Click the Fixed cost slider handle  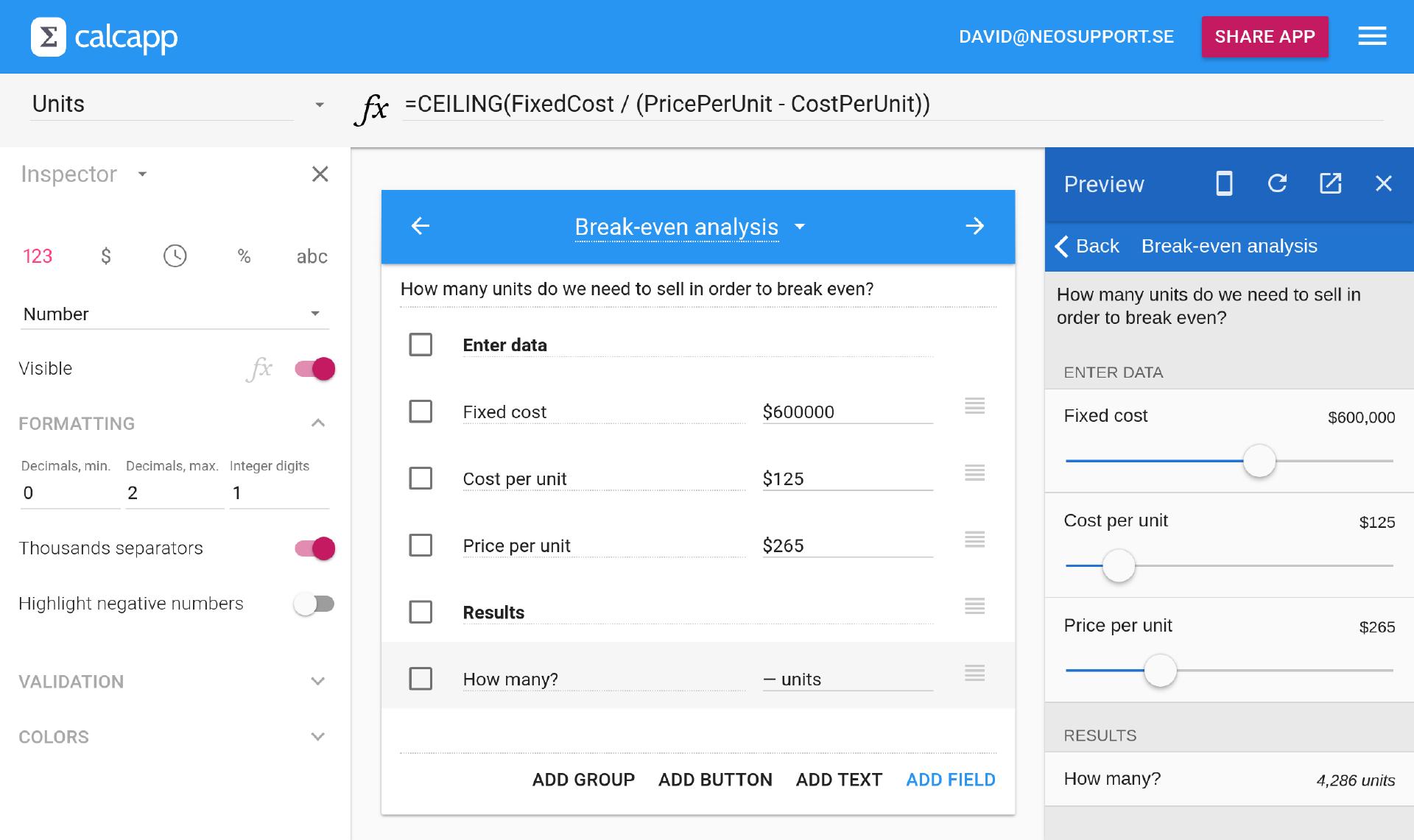(x=1259, y=461)
